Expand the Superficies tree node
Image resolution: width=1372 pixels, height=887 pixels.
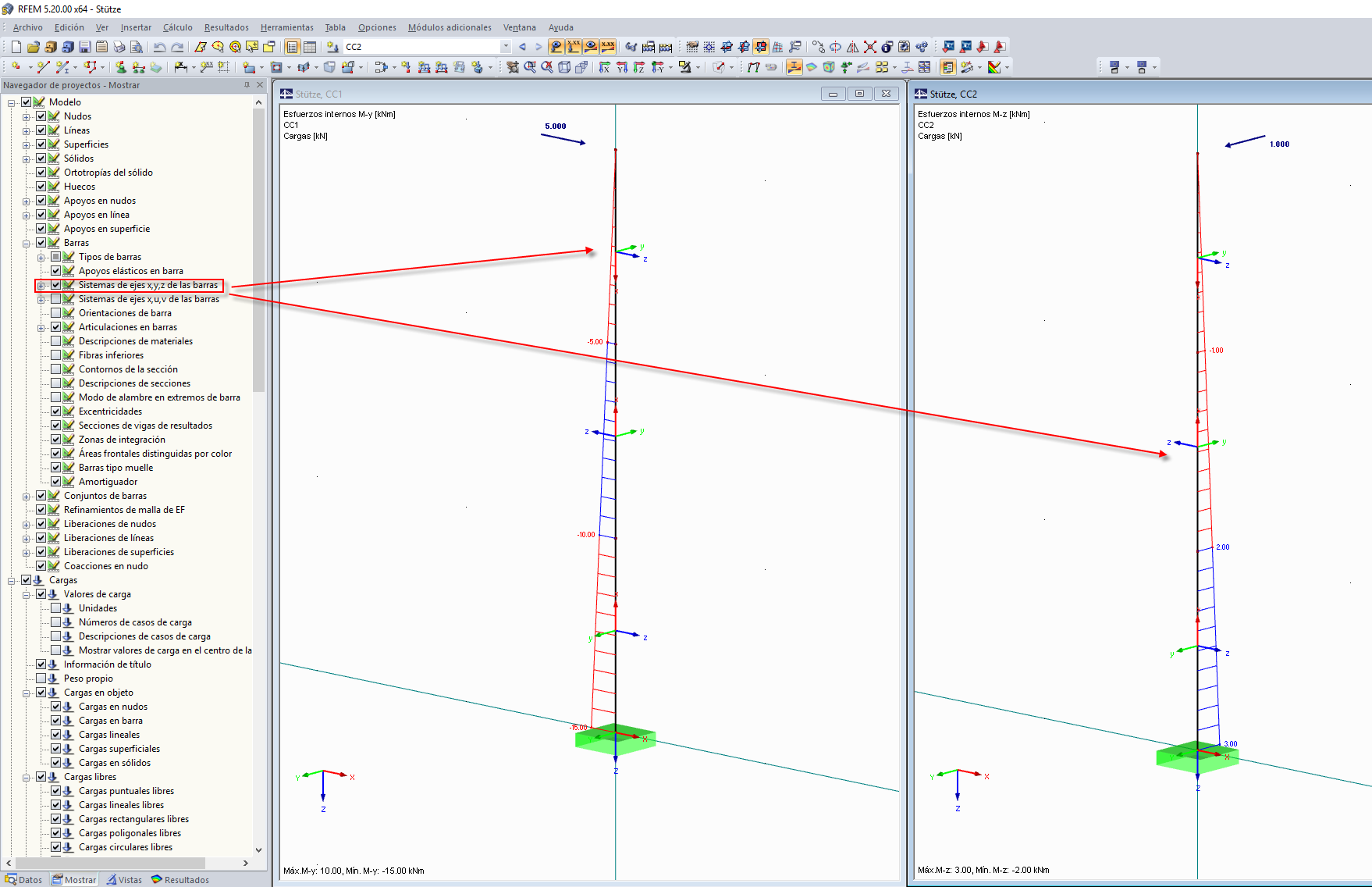click(27, 144)
